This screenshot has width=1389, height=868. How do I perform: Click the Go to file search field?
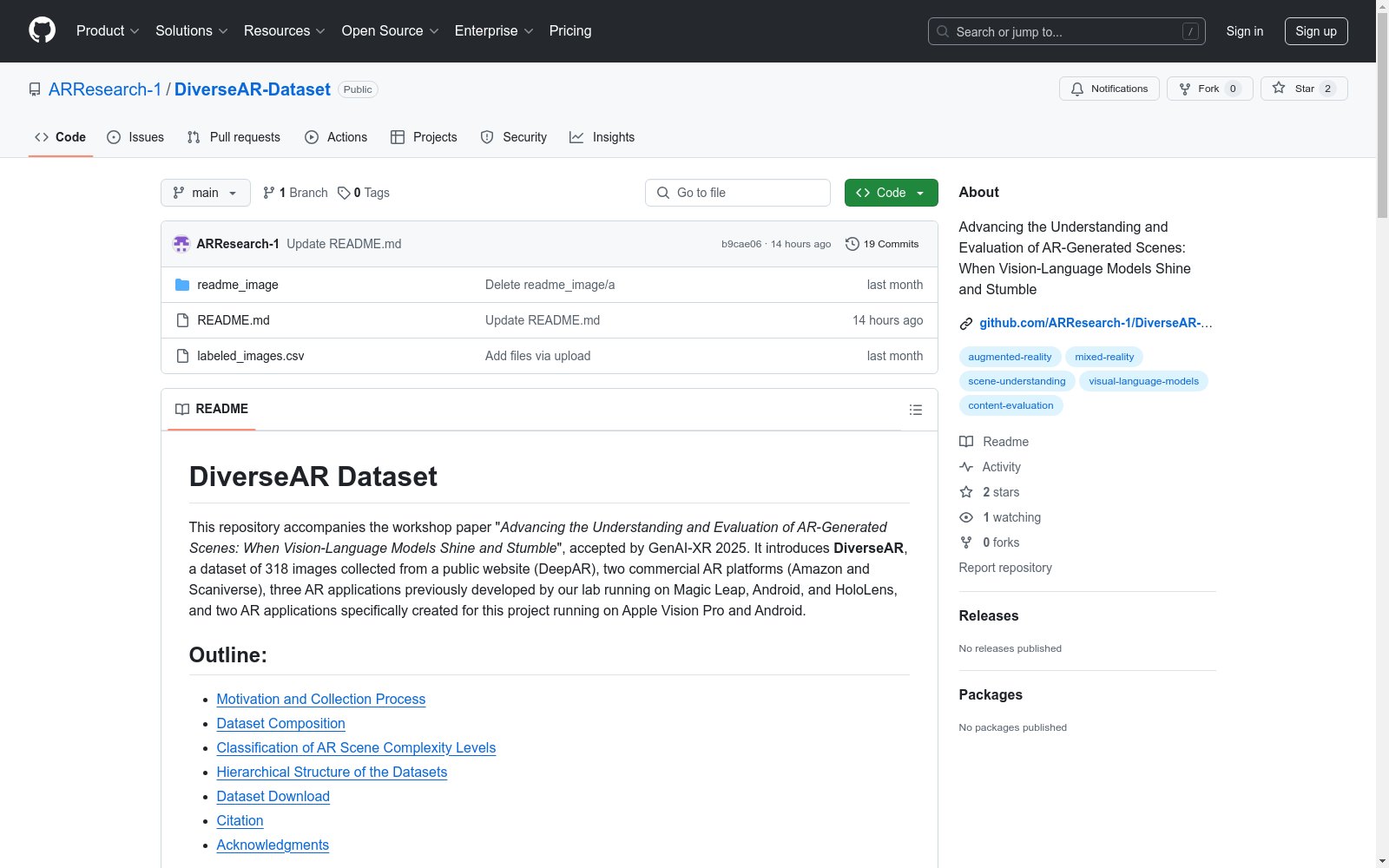coord(738,193)
